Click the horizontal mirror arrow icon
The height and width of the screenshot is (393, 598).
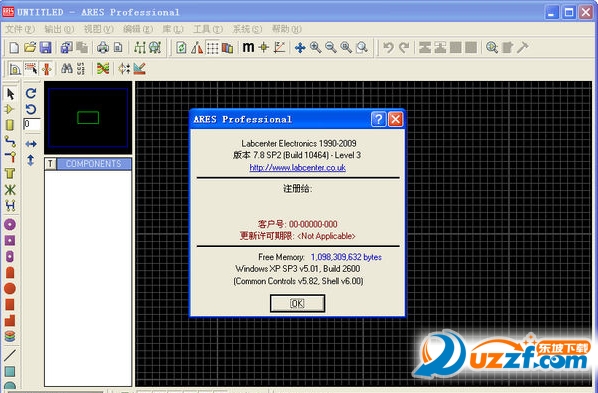31,144
